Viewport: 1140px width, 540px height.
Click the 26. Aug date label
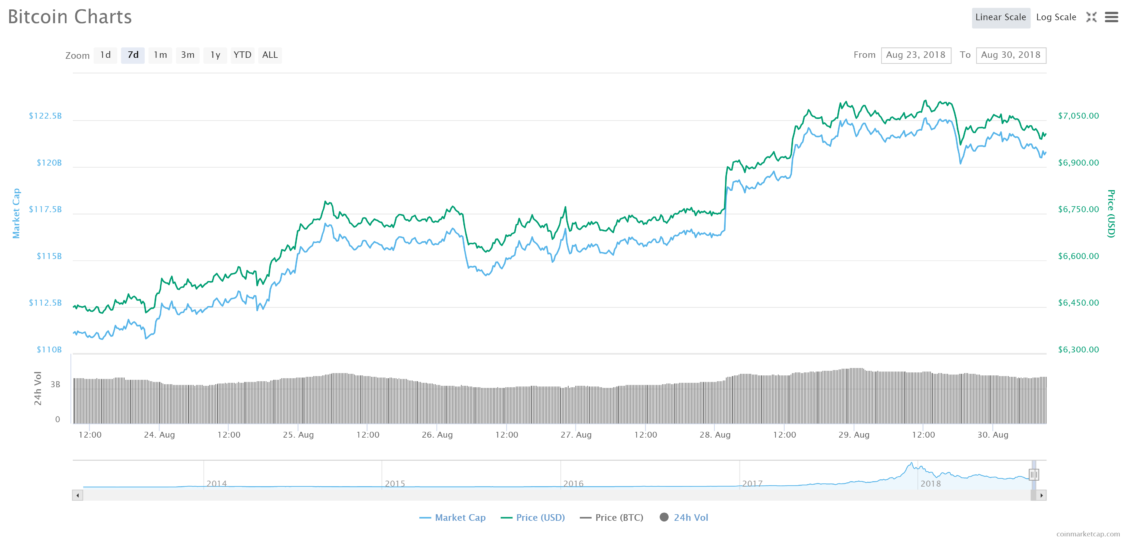click(437, 435)
